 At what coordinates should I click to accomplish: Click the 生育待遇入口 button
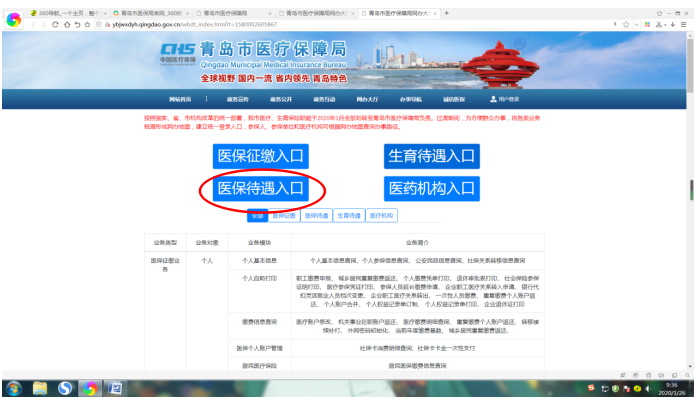point(432,156)
